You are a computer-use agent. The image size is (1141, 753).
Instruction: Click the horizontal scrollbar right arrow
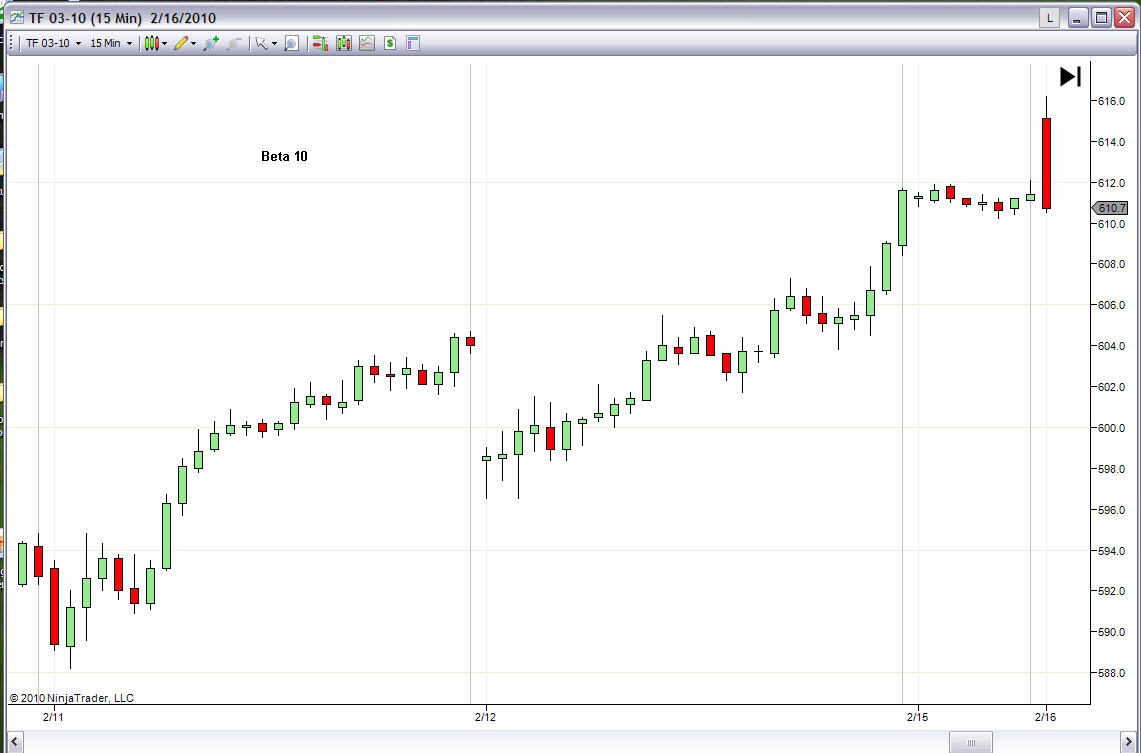[x=1129, y=742]
